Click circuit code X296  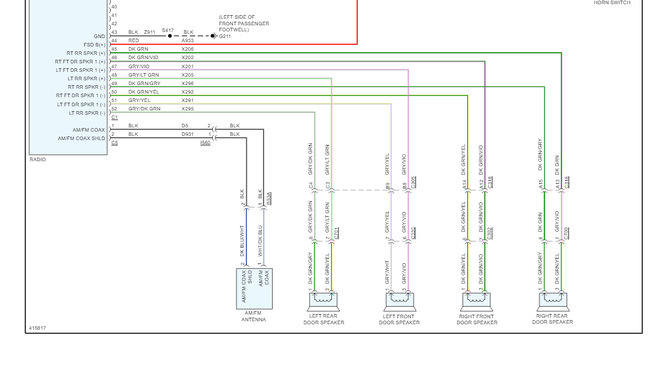point(188,83)
